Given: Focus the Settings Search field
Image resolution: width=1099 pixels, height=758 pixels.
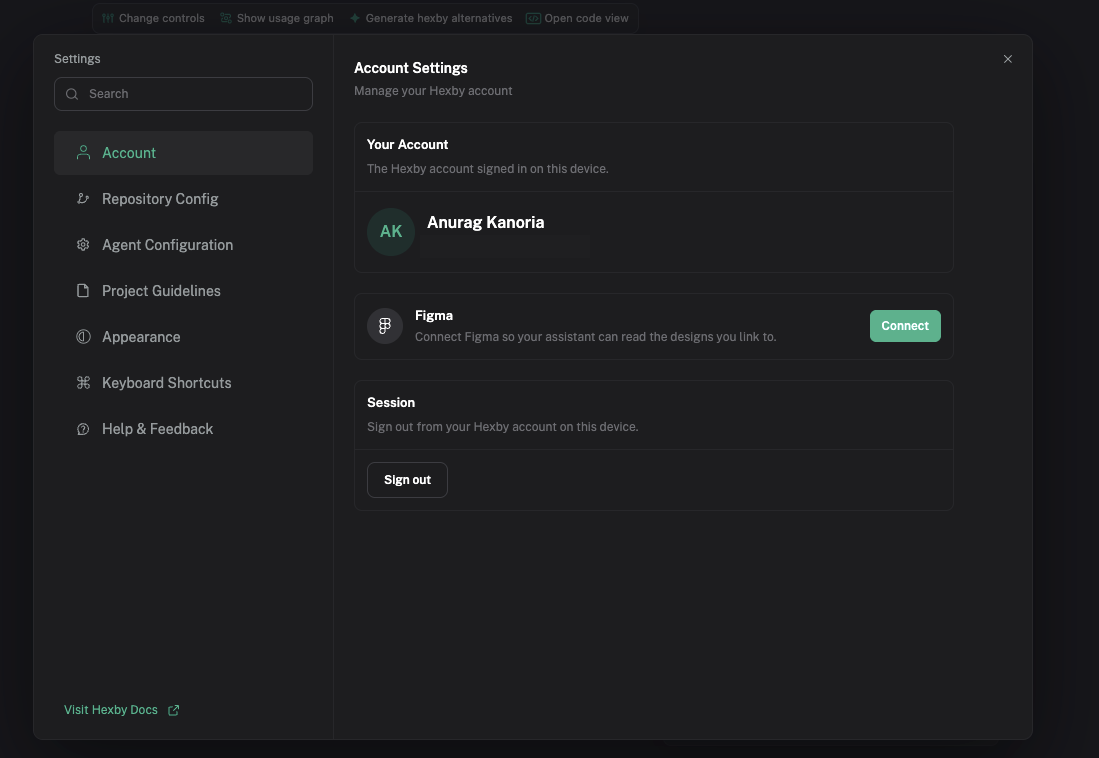Looking at the screenshot, I should [184, 94].
